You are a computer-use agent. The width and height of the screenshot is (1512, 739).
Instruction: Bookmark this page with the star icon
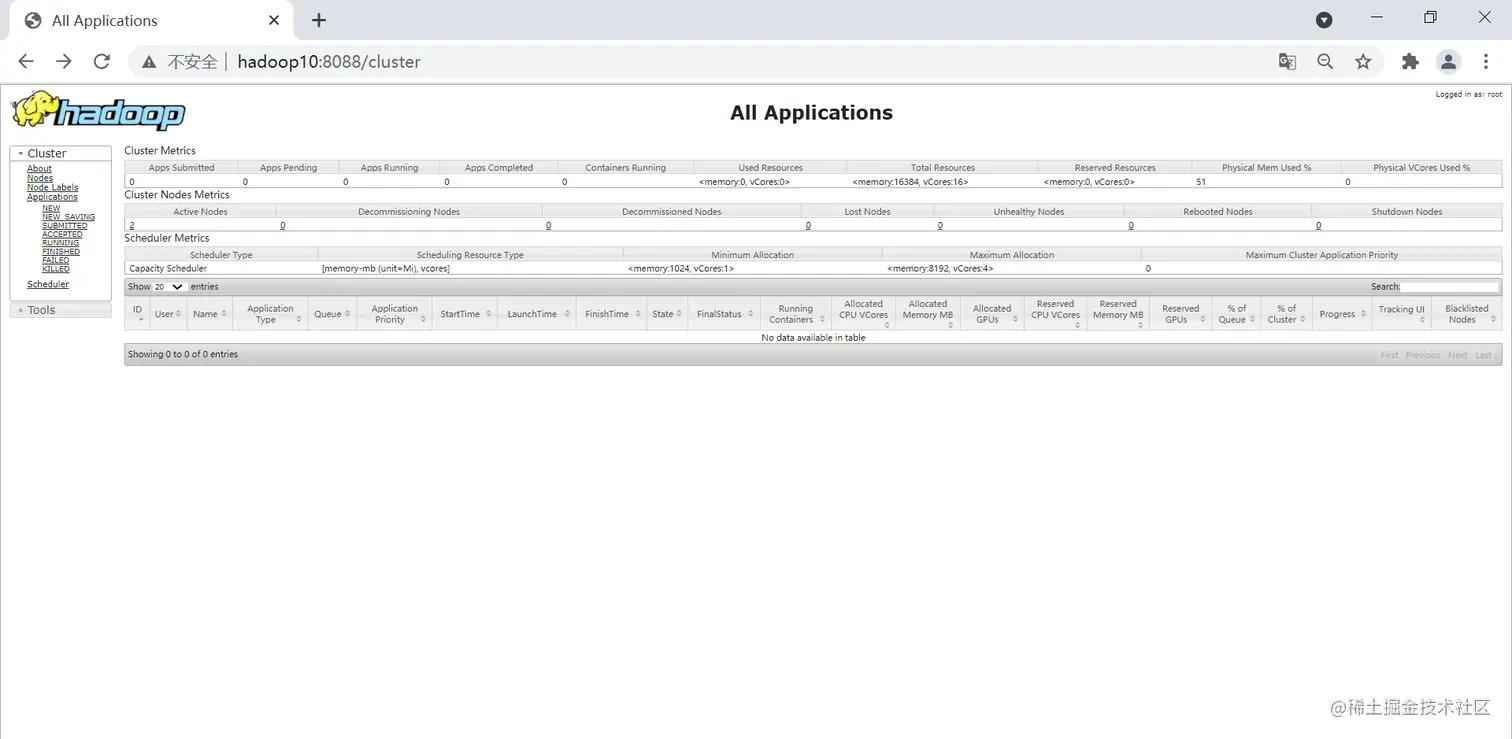point(1363,62)
